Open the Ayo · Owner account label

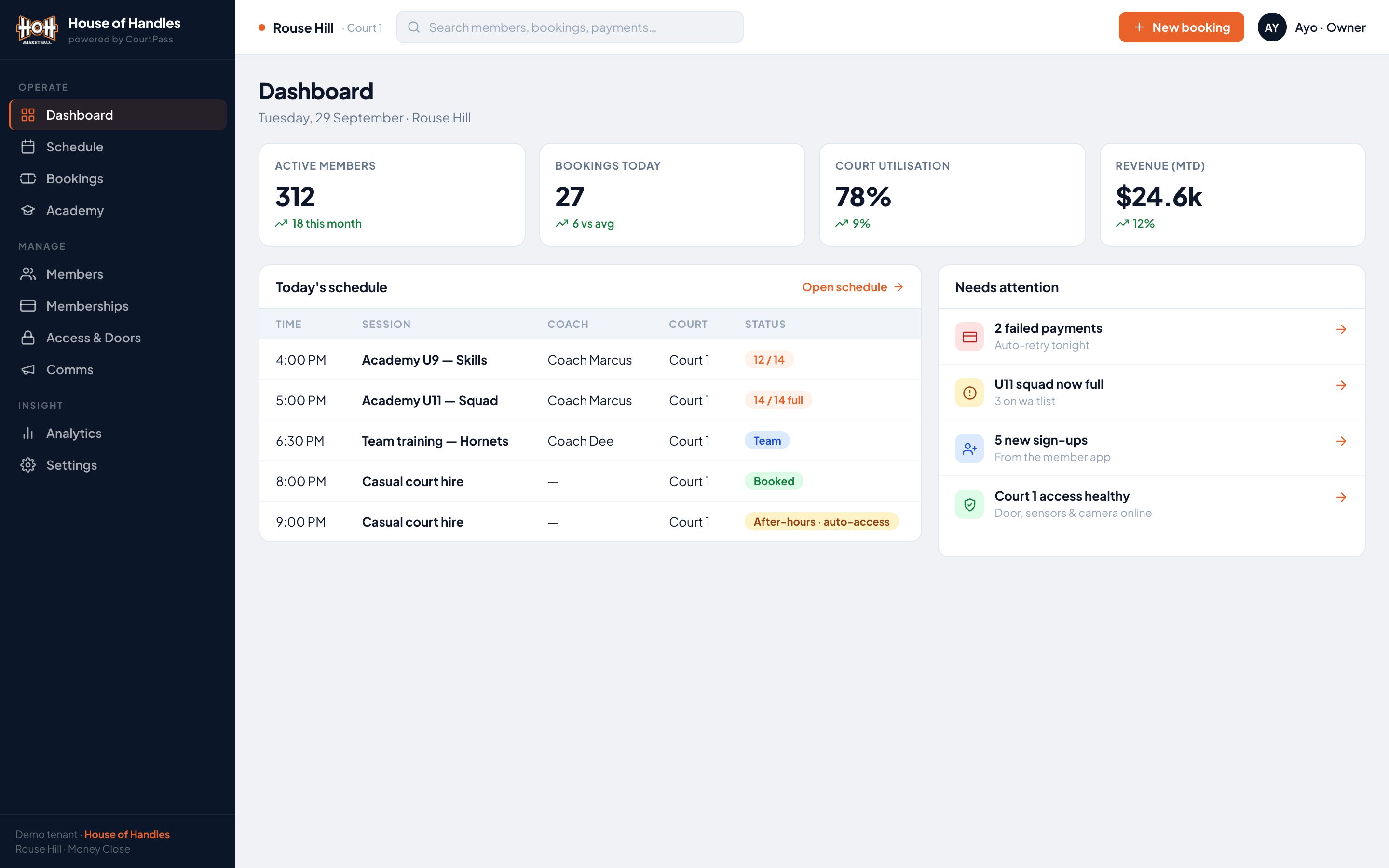click(x=1330, y=27)
